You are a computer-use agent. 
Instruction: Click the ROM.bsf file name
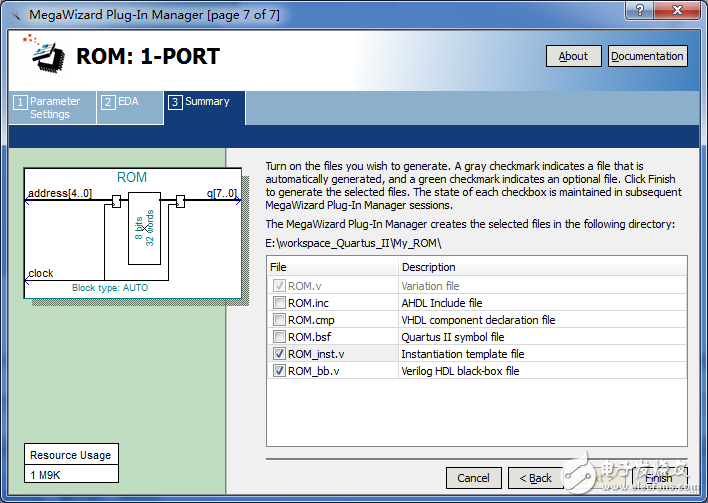pyautogui.click(x=310, y=337)
